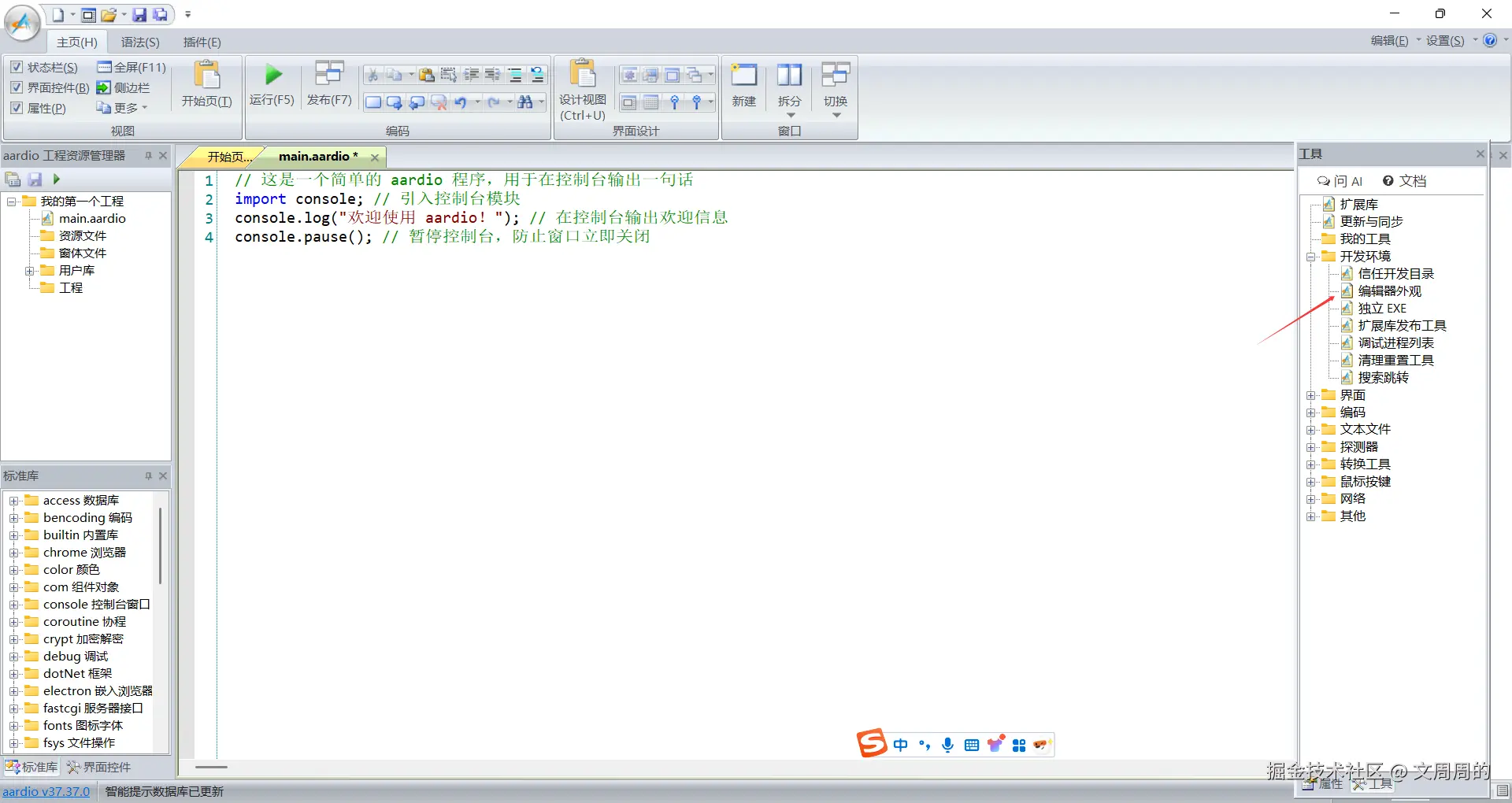This screenshot has width=1512, height=803.
Task: Click the aardio v37.37.0 version link
Action: (x=46, y=791)
